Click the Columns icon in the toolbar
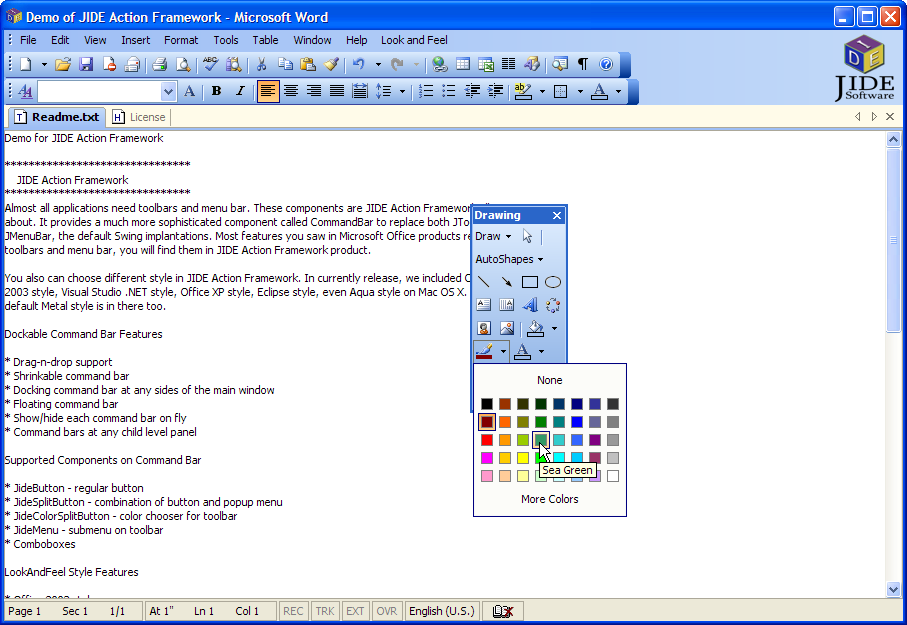Image resolution: width=907 pixels, height=625 pixels. point(508,64)
